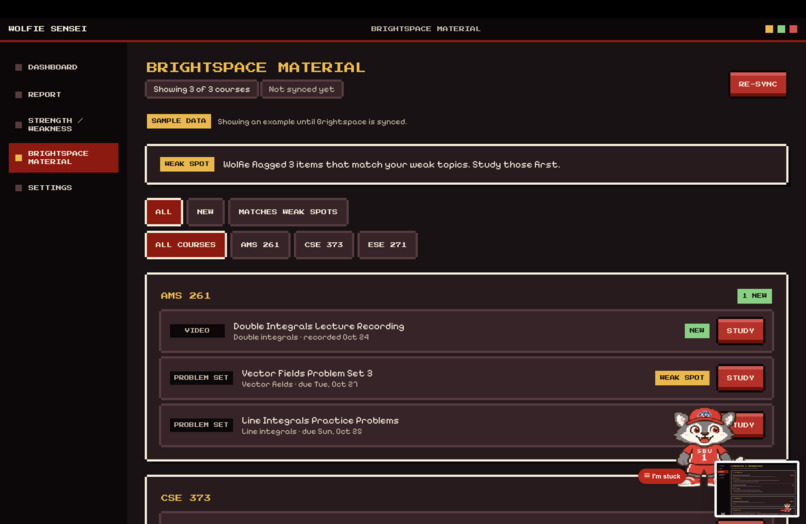The height and width of the screenshot is (524, 806).
Task: Click the I'm stuck bubble
Action: pyautogui.click(x=662, y=476)
